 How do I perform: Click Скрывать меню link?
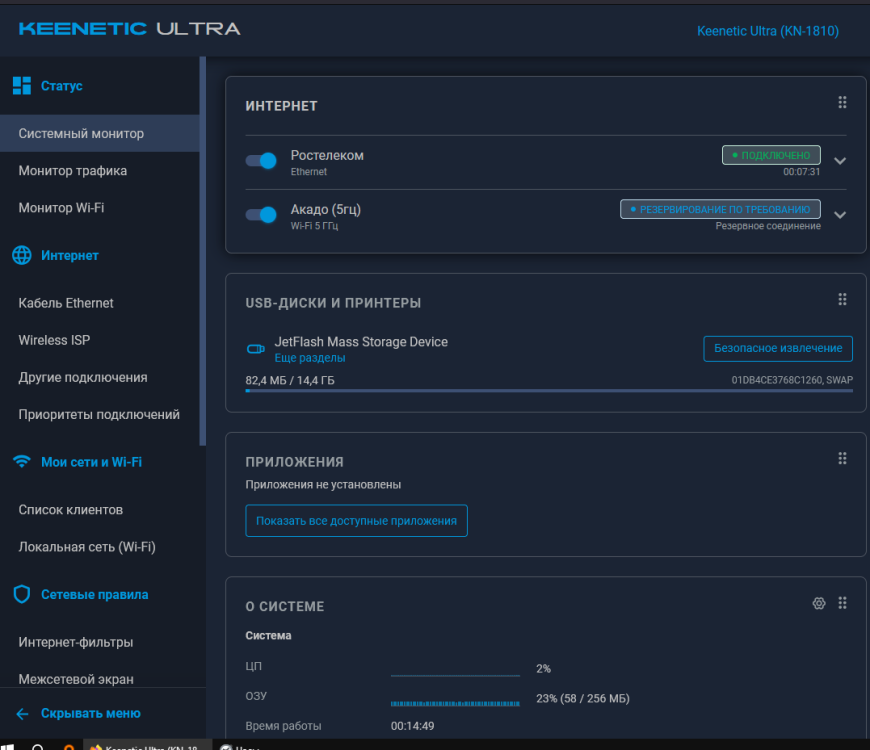pyautogui.click(x=90, y=713)
